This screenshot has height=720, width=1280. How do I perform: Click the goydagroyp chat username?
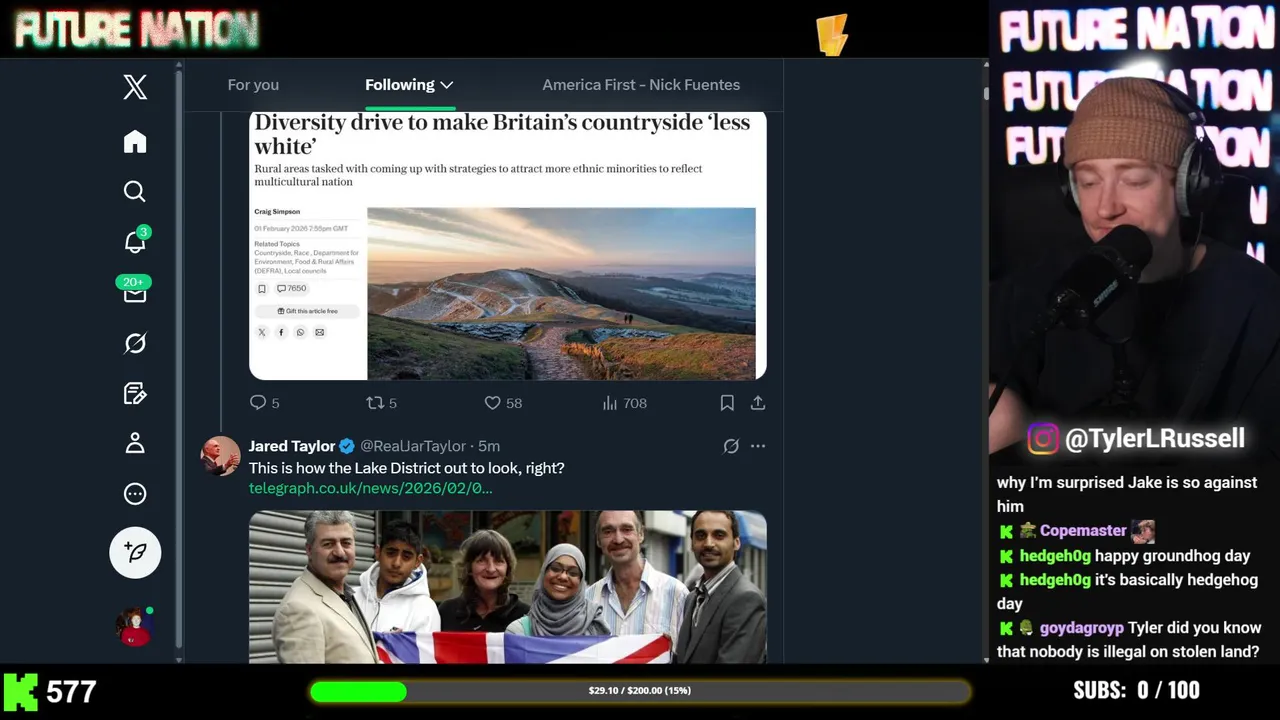[1082, 628]
